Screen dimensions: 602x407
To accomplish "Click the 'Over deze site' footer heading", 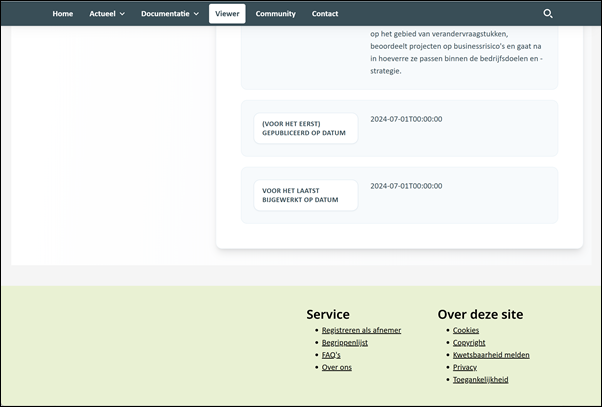I will (480, 314).
